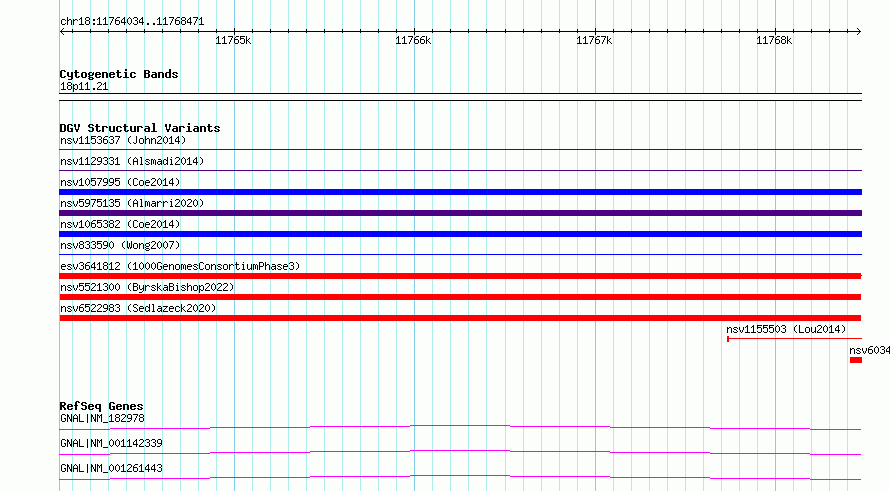Click the nsv1129331 (Alsmadi2014) variant label
This screenshot has height=491, width=890.
[x=132, y=161]
